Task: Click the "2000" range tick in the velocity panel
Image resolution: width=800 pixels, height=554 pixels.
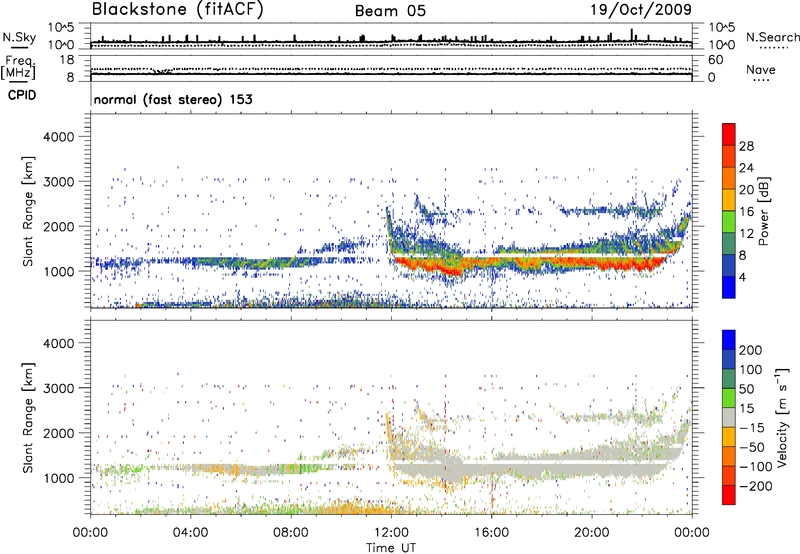Action: click(58, 433)
